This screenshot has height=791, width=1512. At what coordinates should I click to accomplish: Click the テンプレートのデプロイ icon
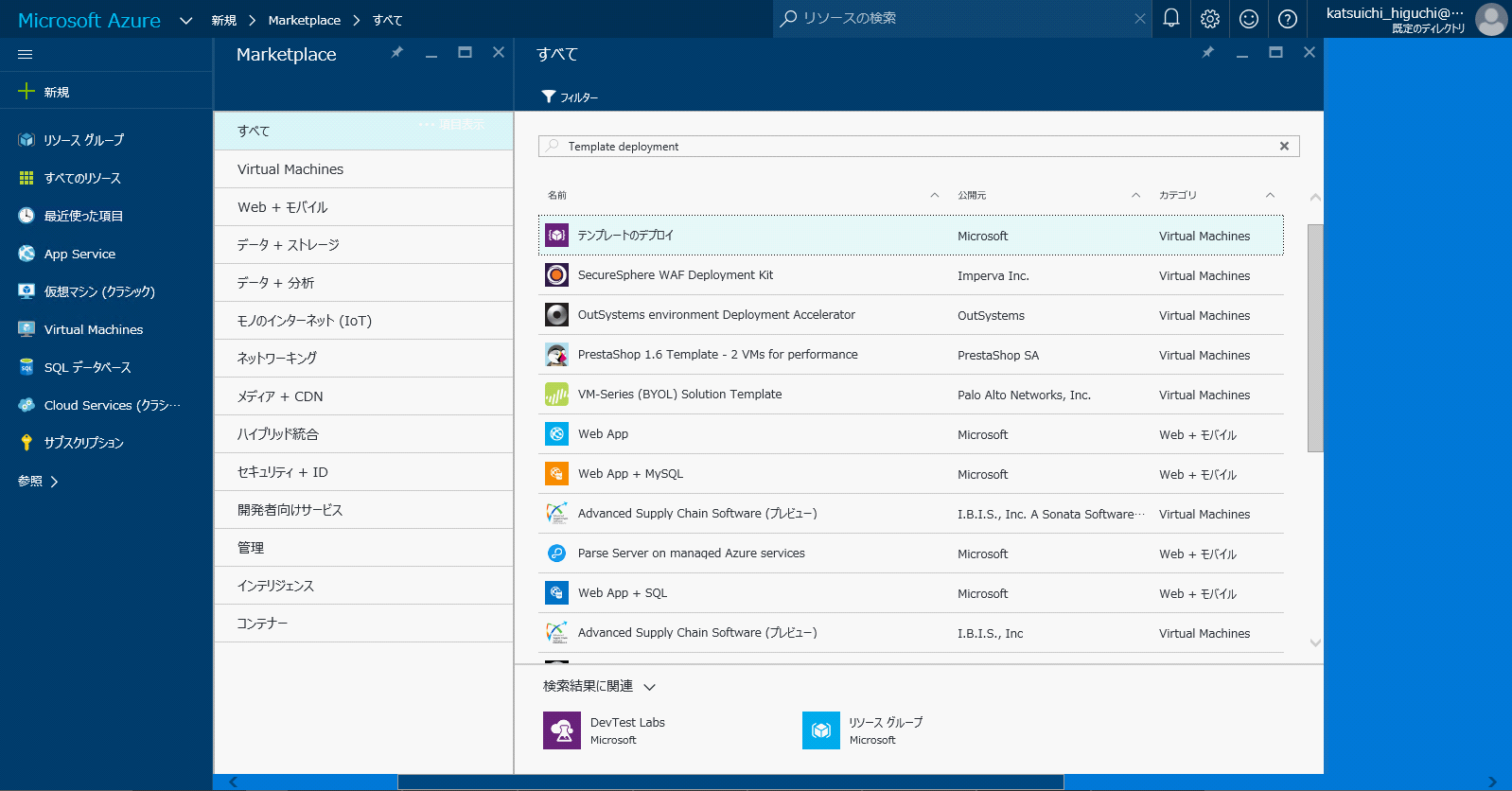(x=557, y=235)
